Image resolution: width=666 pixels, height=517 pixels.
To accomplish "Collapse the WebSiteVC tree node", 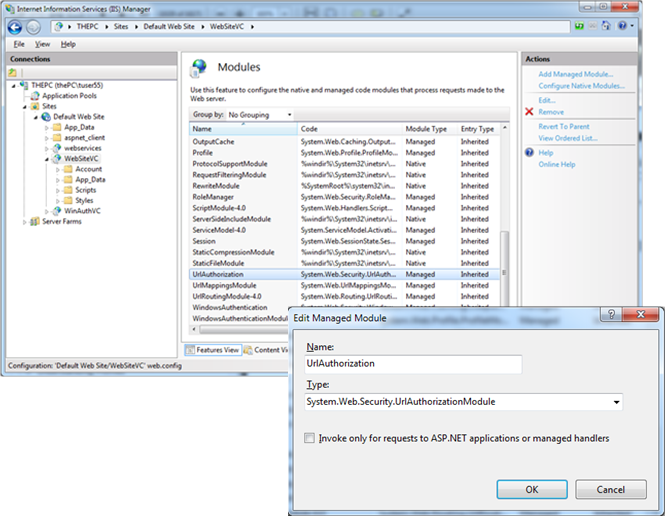I will tap(47, 159).
